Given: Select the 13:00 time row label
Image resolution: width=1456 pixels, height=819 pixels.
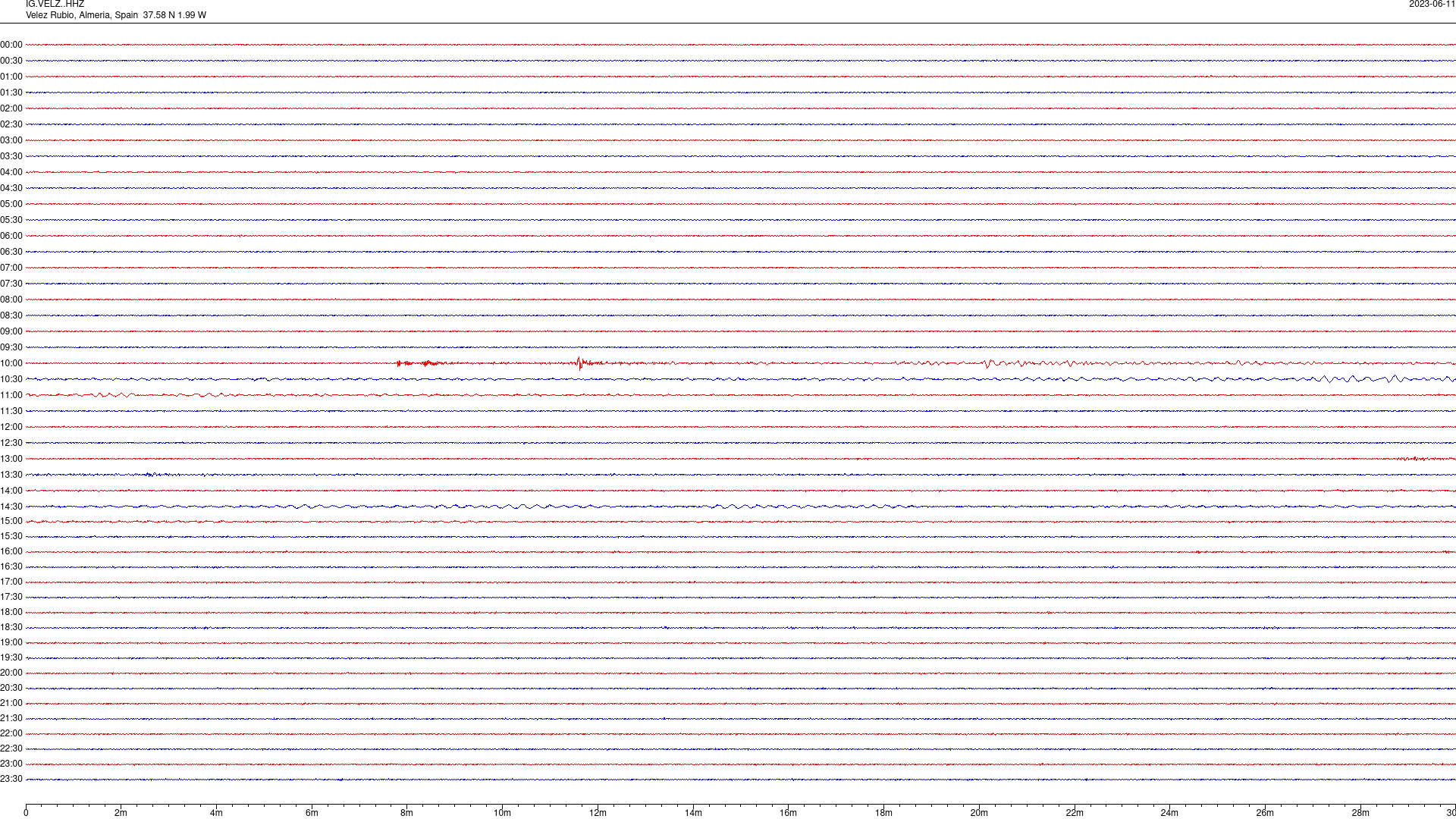Looking at the screenshot, I should tap(11, 459).
